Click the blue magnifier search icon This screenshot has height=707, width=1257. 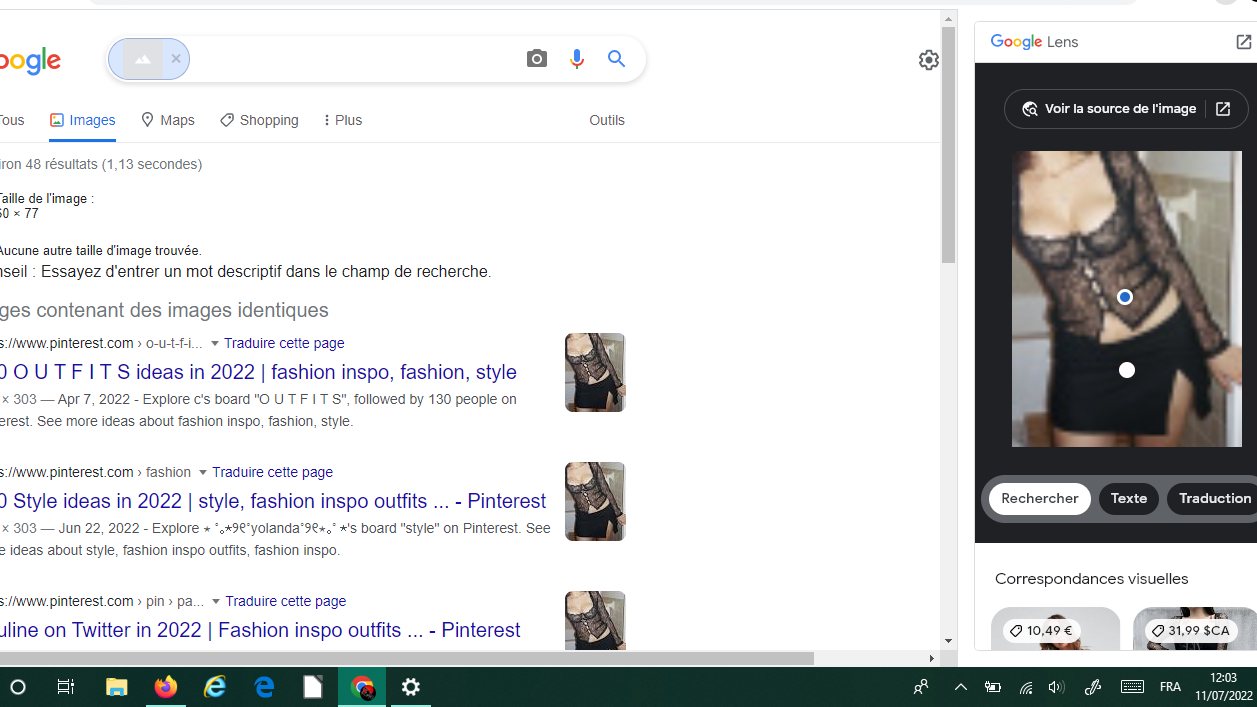pyautogui.click(x=616, y=59)
